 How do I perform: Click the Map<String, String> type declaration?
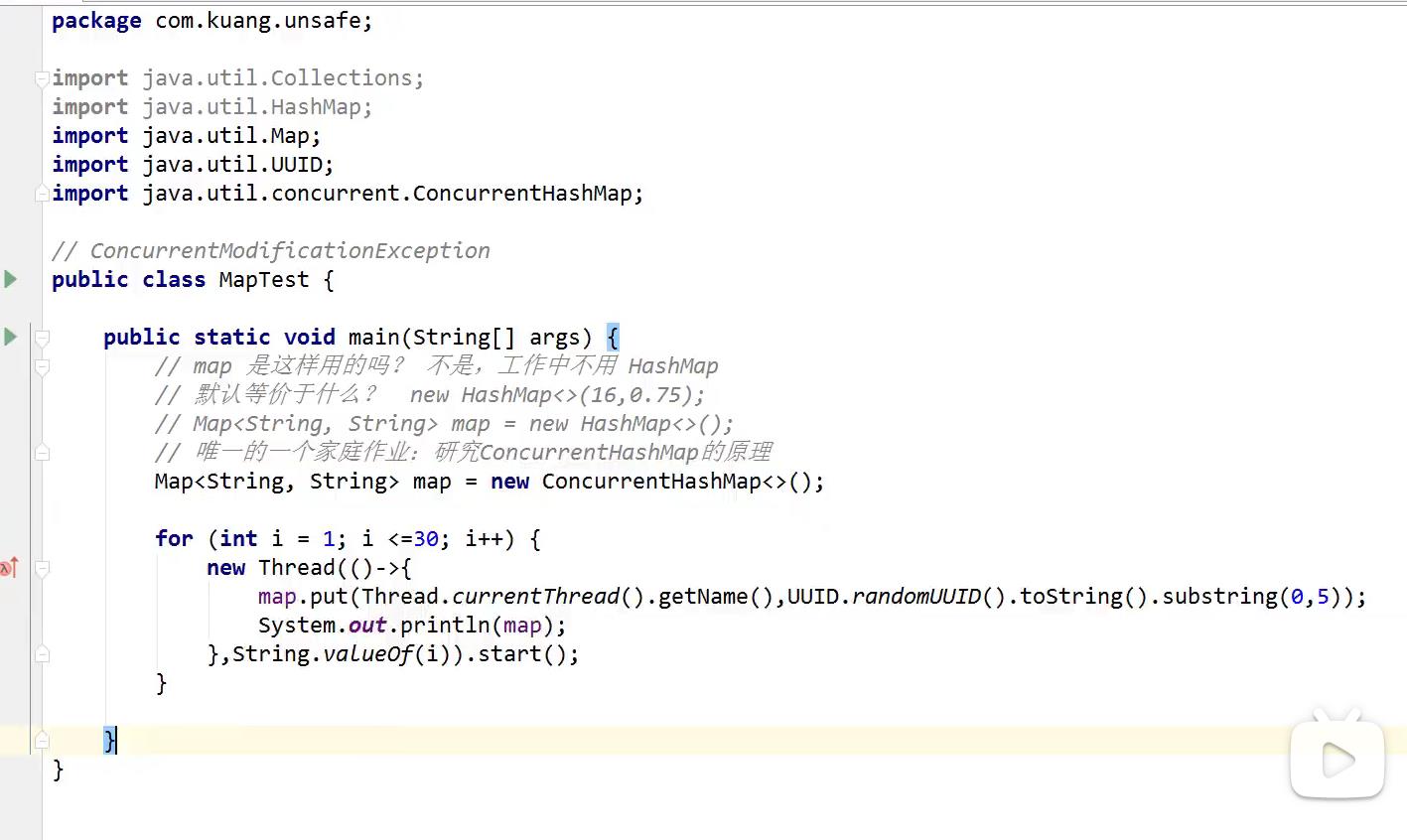coord(277,482)
